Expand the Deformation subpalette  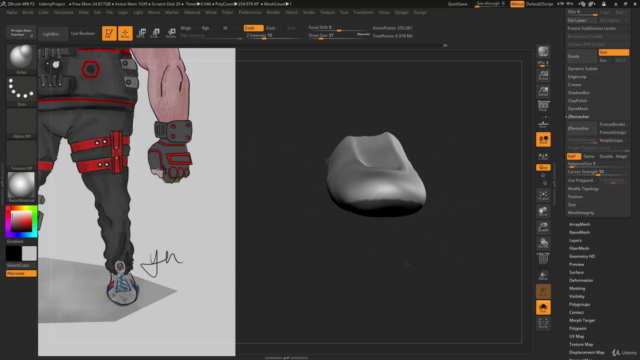[581, 280]
